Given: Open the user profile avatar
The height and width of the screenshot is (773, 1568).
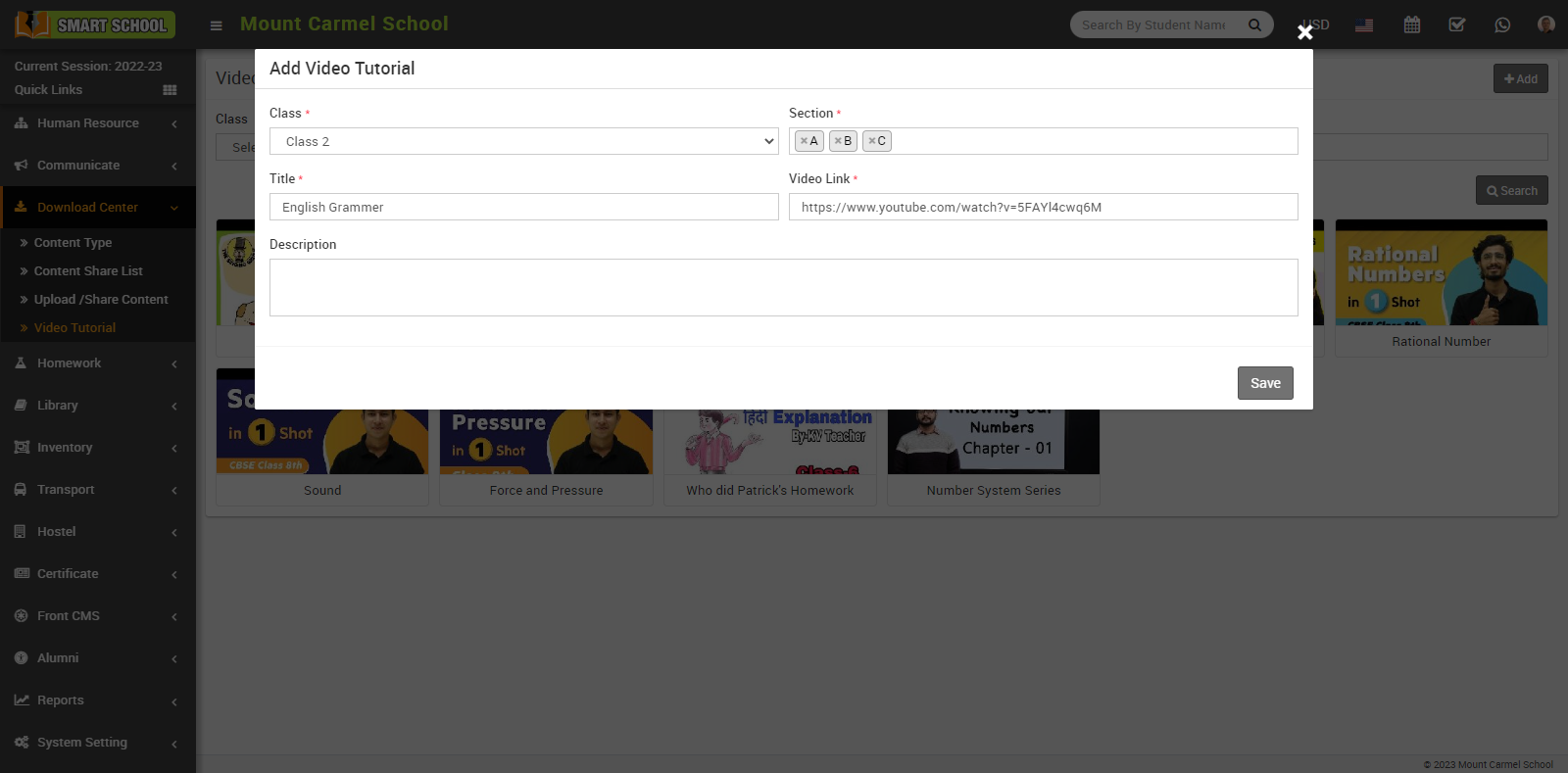Looking at the screenshot, I should (1546, 24).
